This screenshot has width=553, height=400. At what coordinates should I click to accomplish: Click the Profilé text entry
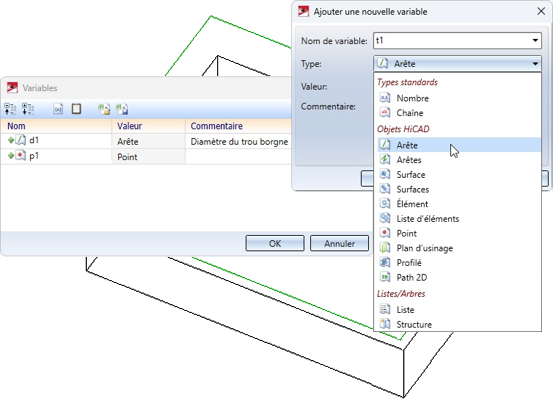409,263
